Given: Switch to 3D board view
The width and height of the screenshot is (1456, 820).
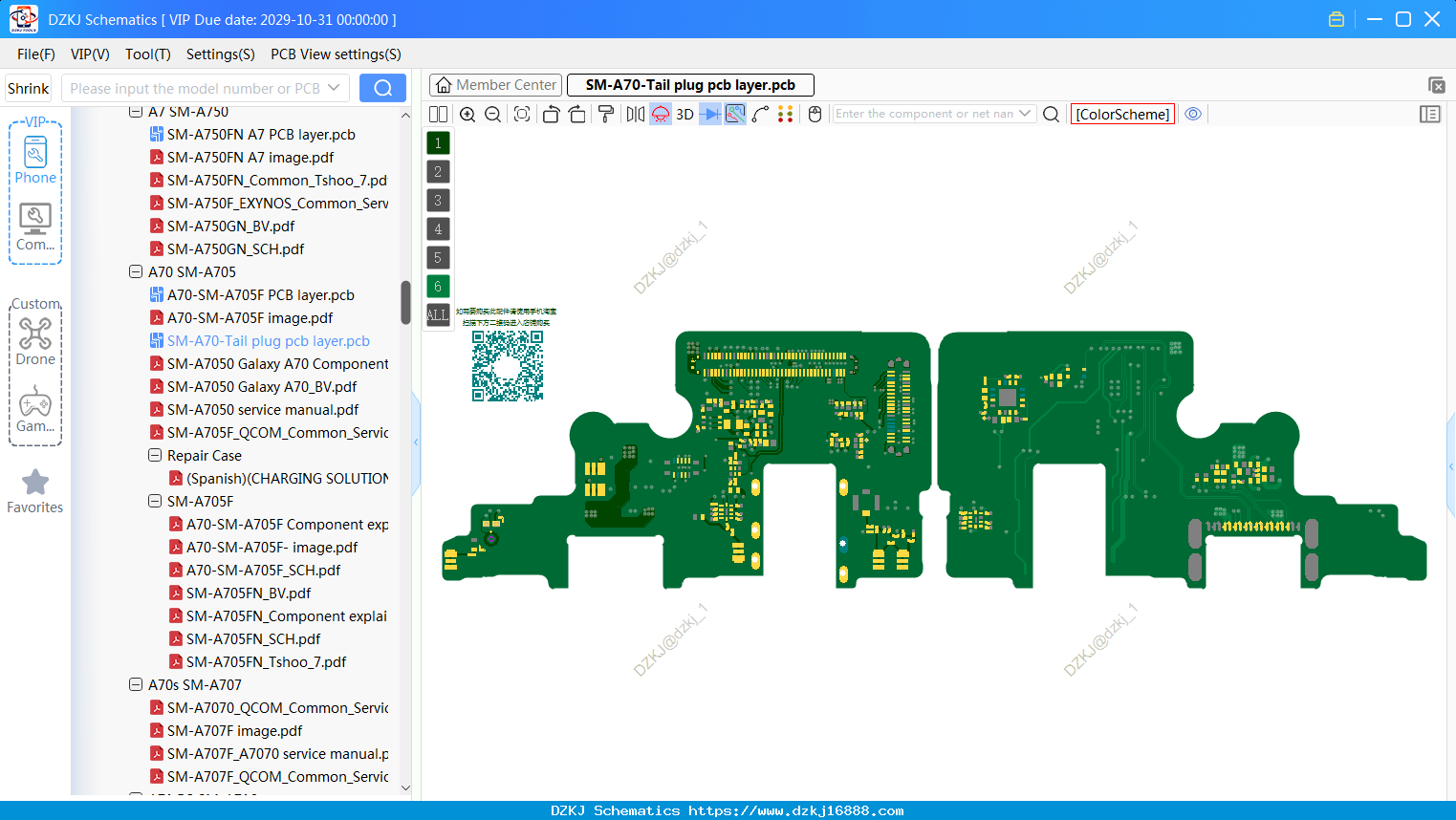Looking at the screenshot, I should (685, 115).
